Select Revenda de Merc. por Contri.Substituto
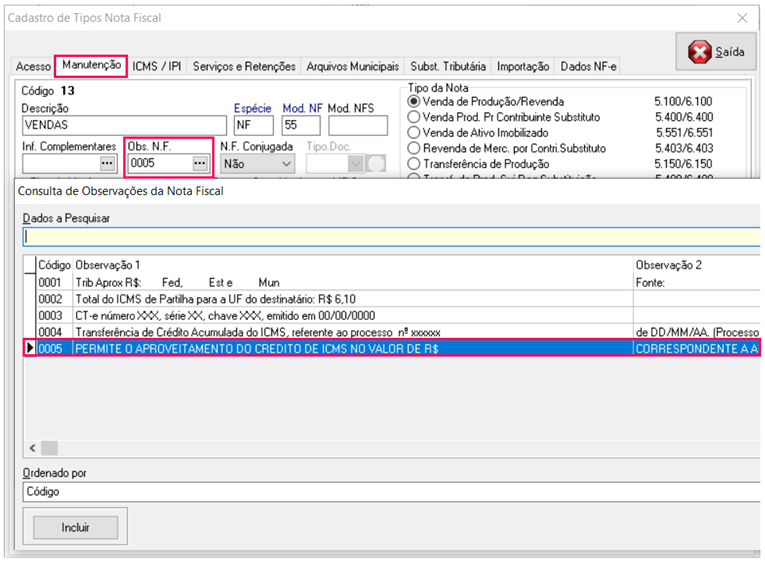The height and width of the screenshot is (561, 765). (x=414, y=148)
